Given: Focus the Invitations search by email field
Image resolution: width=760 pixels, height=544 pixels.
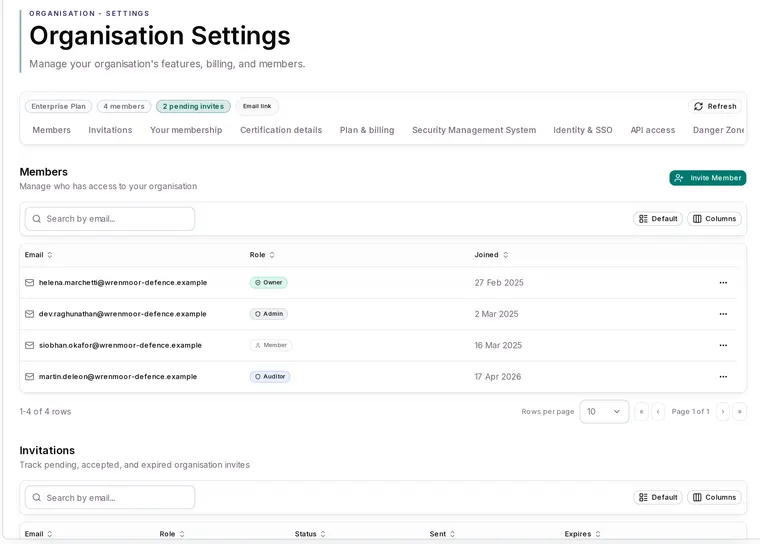Looking at the screenshot, I should (x=110, y=498).
